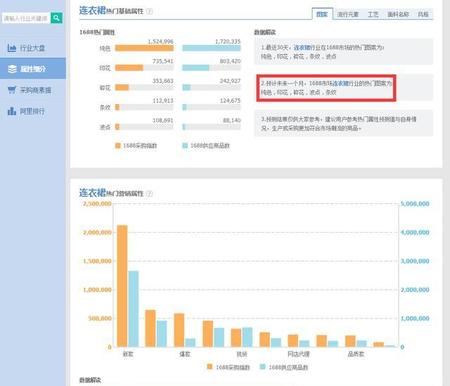Open the 面料名称 tab
The width and height of the screenshot is (450, 386).
point(398,14)
